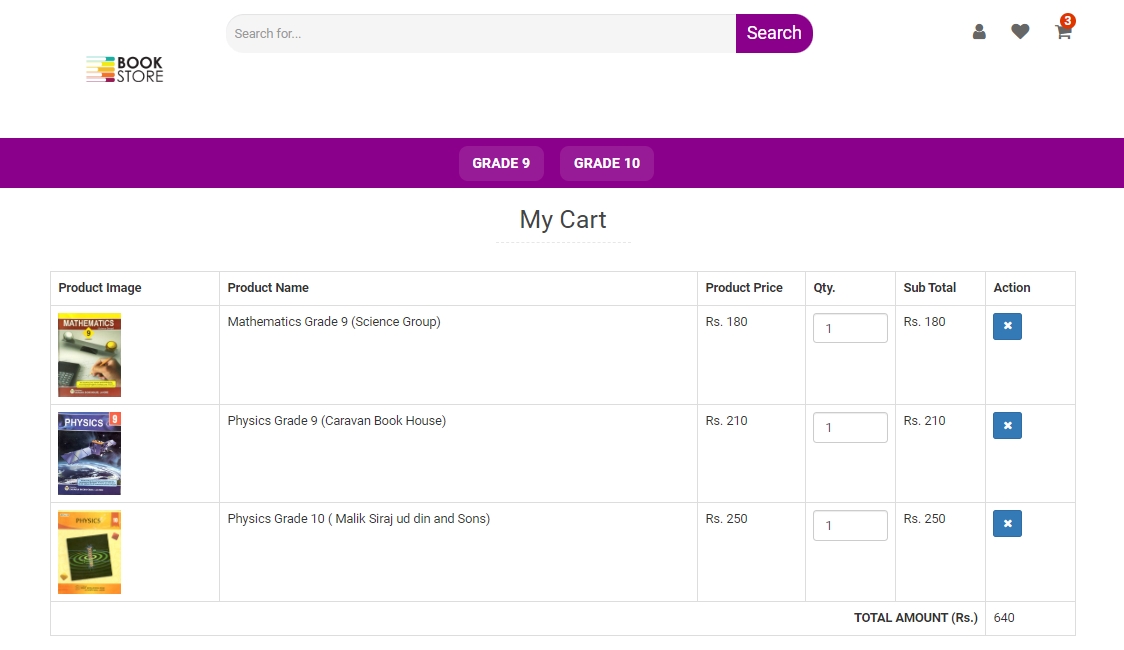Open the wishlist heart icon
This screenshot has height=650, width=1124.
tap(1020, 32)
